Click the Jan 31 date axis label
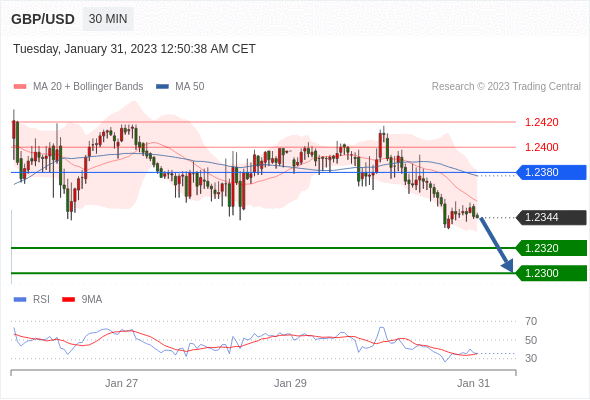 473,383
